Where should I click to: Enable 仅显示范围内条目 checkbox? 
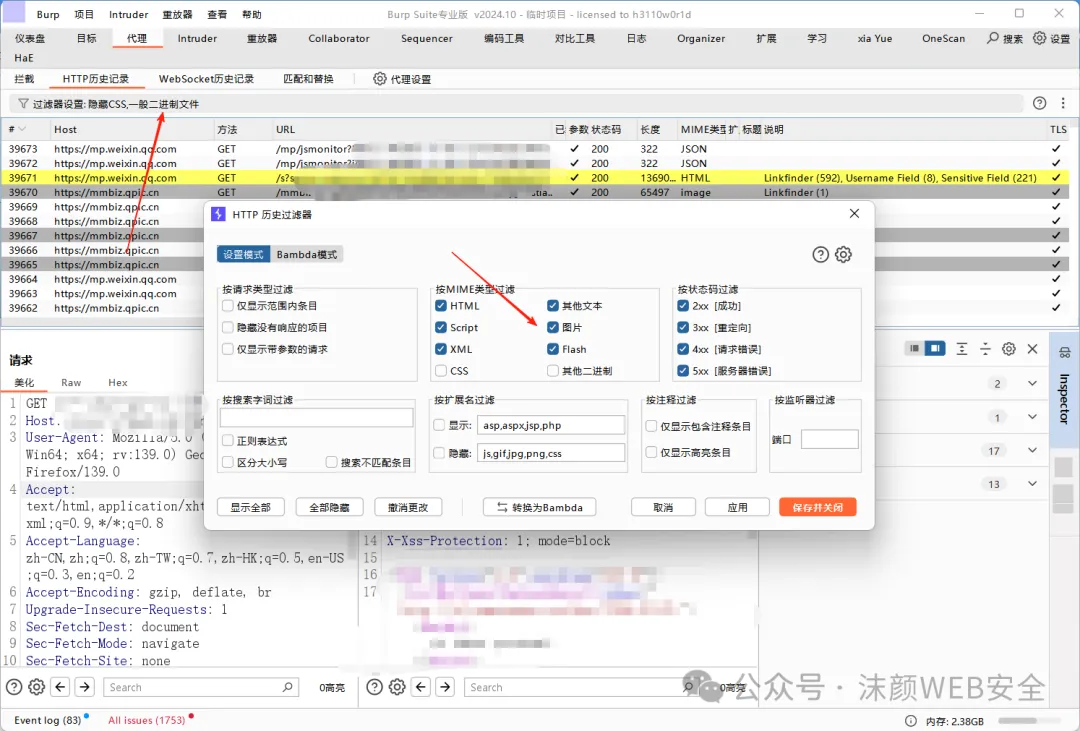pyautogui.click(x=228, y=305)
